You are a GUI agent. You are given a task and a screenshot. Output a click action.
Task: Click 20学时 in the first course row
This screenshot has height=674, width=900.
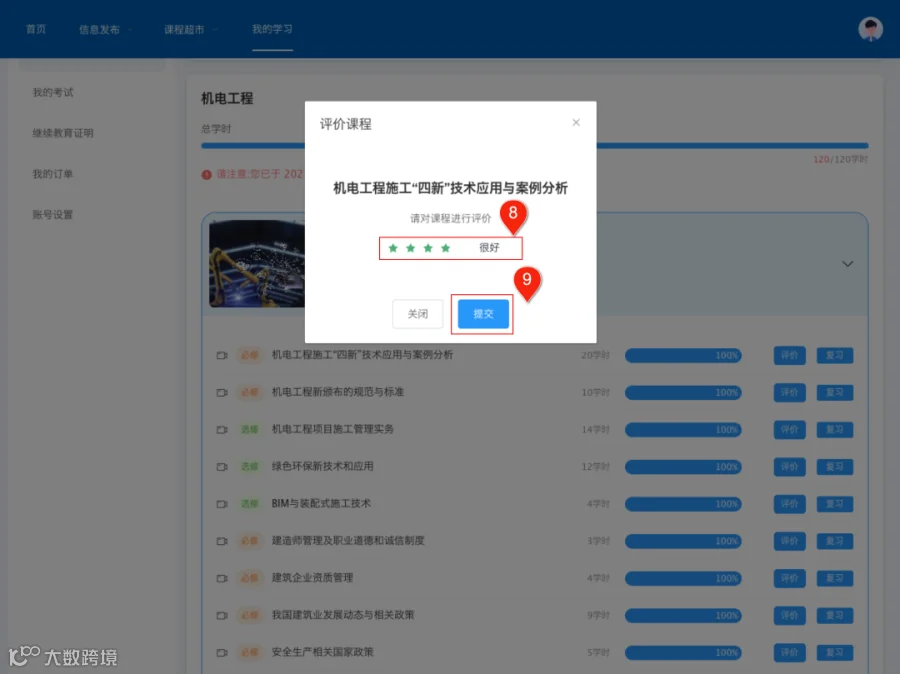click(x=595, y=355)
